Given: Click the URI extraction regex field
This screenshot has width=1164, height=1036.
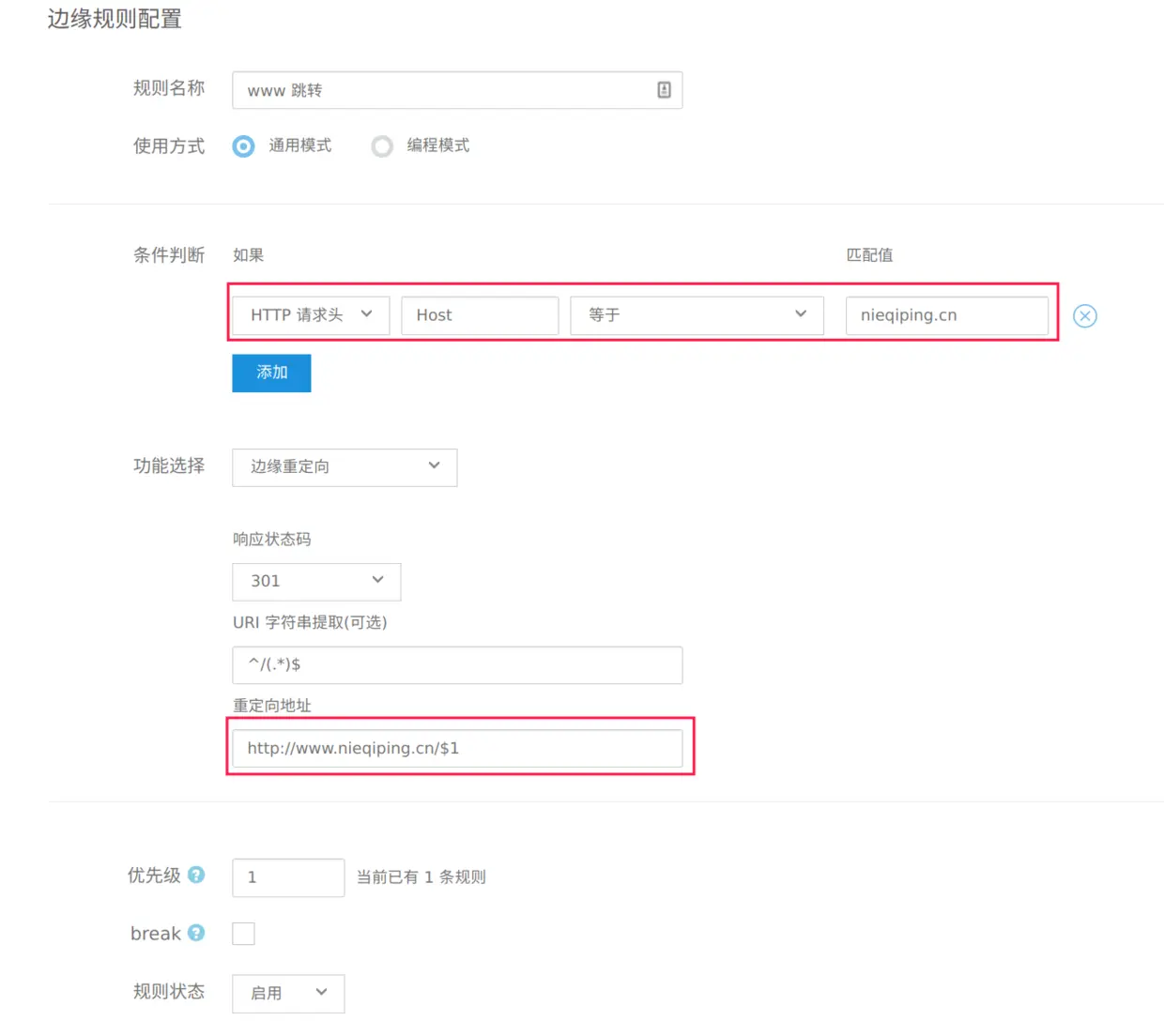Looking at the screenshot, I should (x=456, y=664).
